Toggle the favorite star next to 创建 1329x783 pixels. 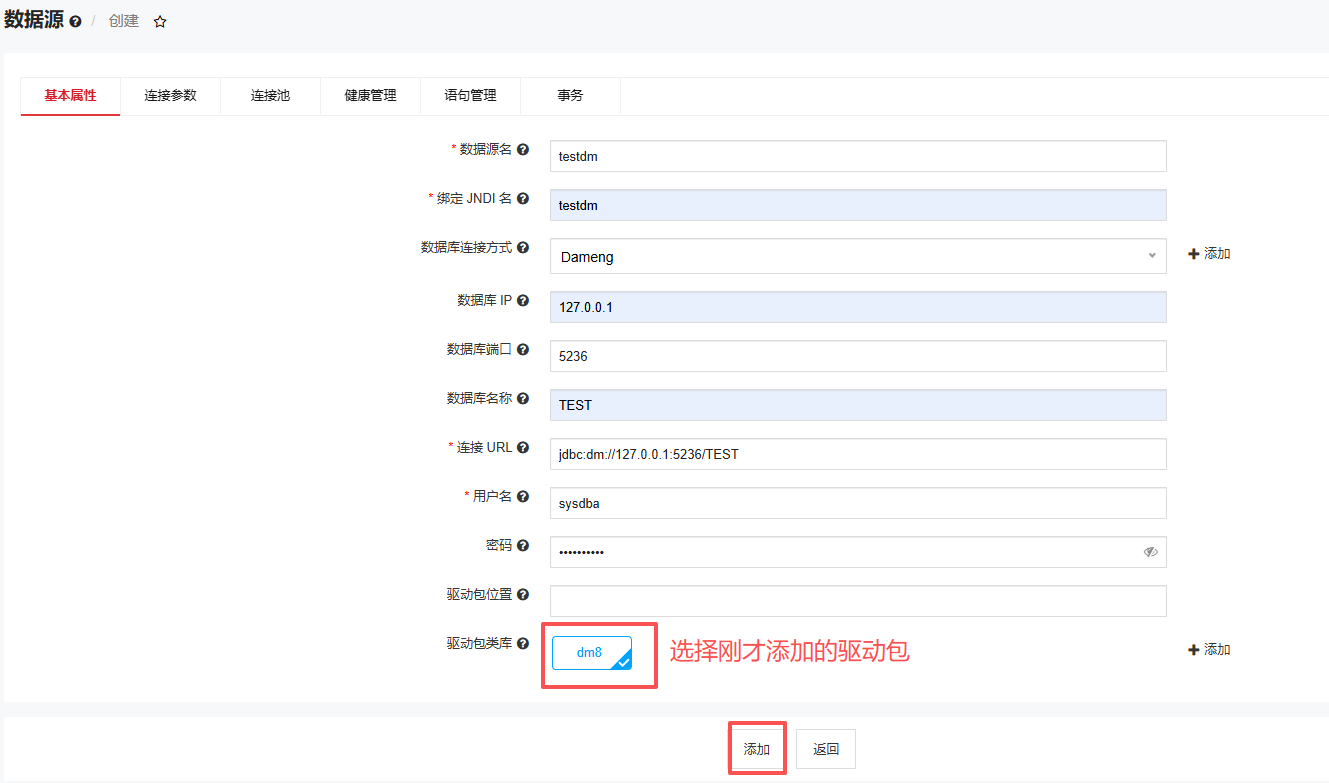click(x=160, y=20)
